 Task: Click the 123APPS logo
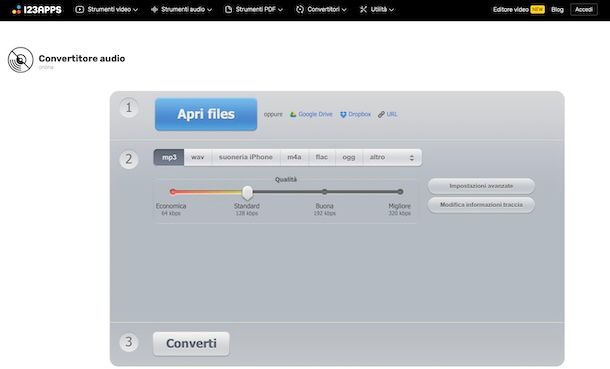(37, 9)
